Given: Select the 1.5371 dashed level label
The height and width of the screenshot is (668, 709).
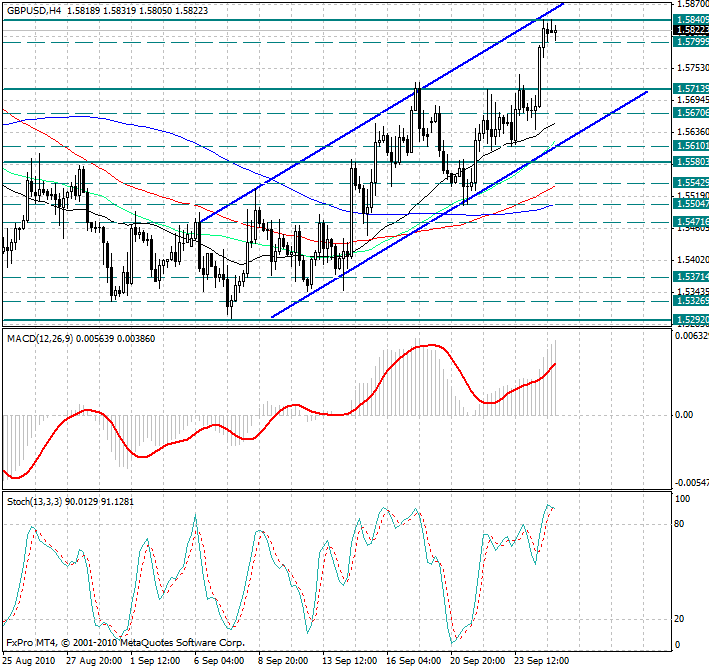Looking at the screenshot, I should 691,276.
